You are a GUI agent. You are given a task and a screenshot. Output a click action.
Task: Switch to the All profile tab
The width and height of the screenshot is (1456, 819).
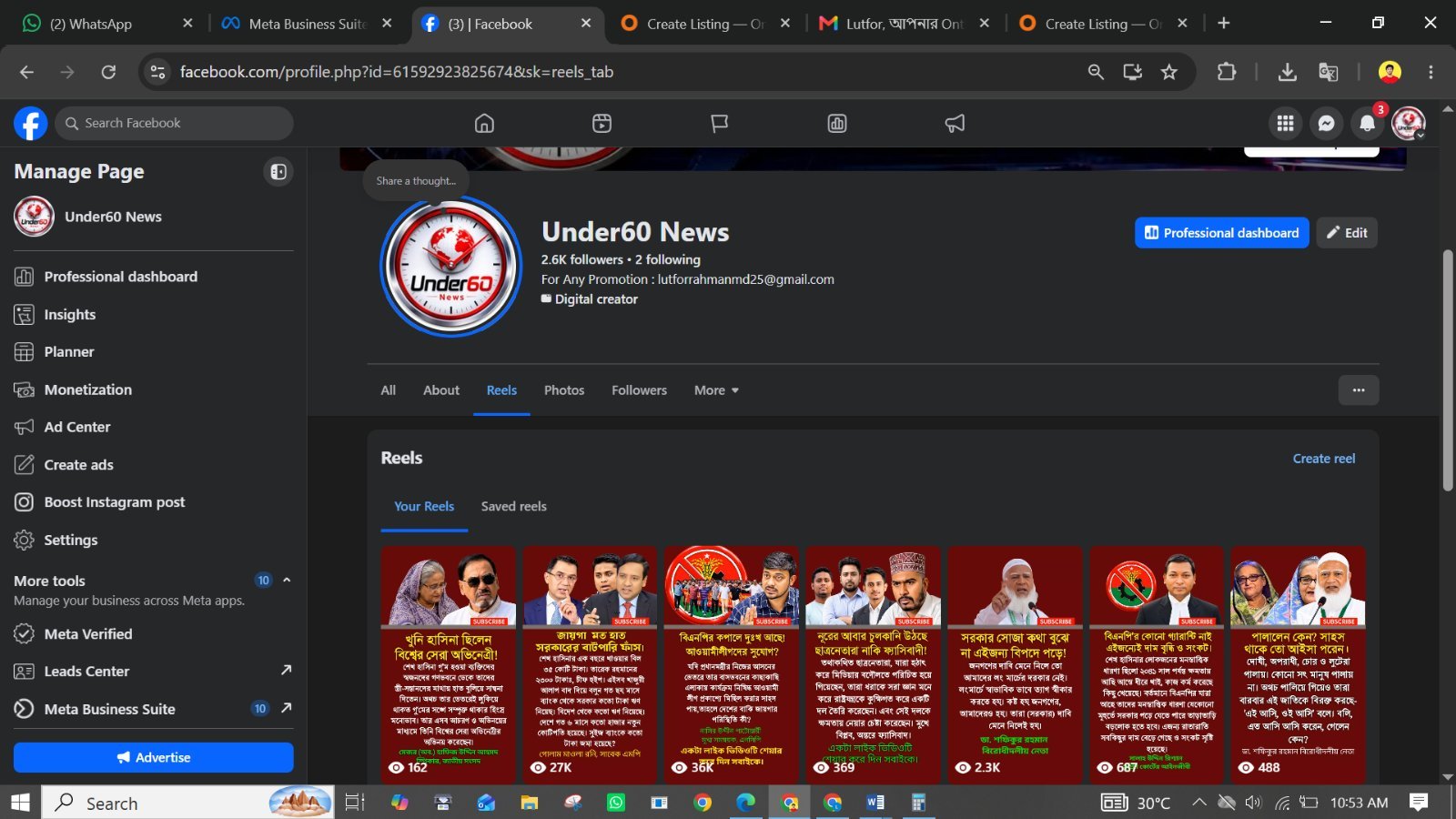[388, 389]
